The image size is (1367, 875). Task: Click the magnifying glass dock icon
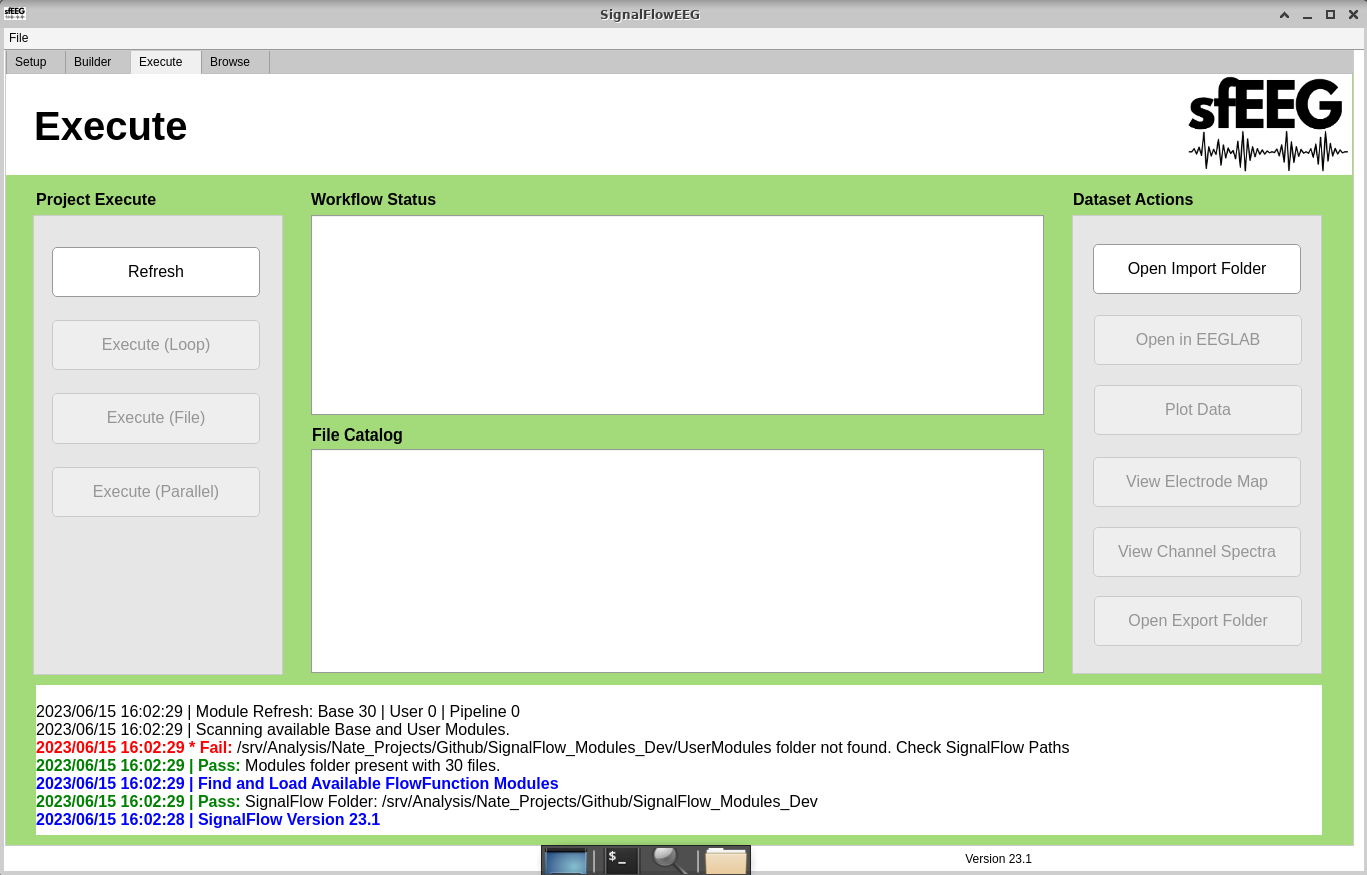[669, 860]
